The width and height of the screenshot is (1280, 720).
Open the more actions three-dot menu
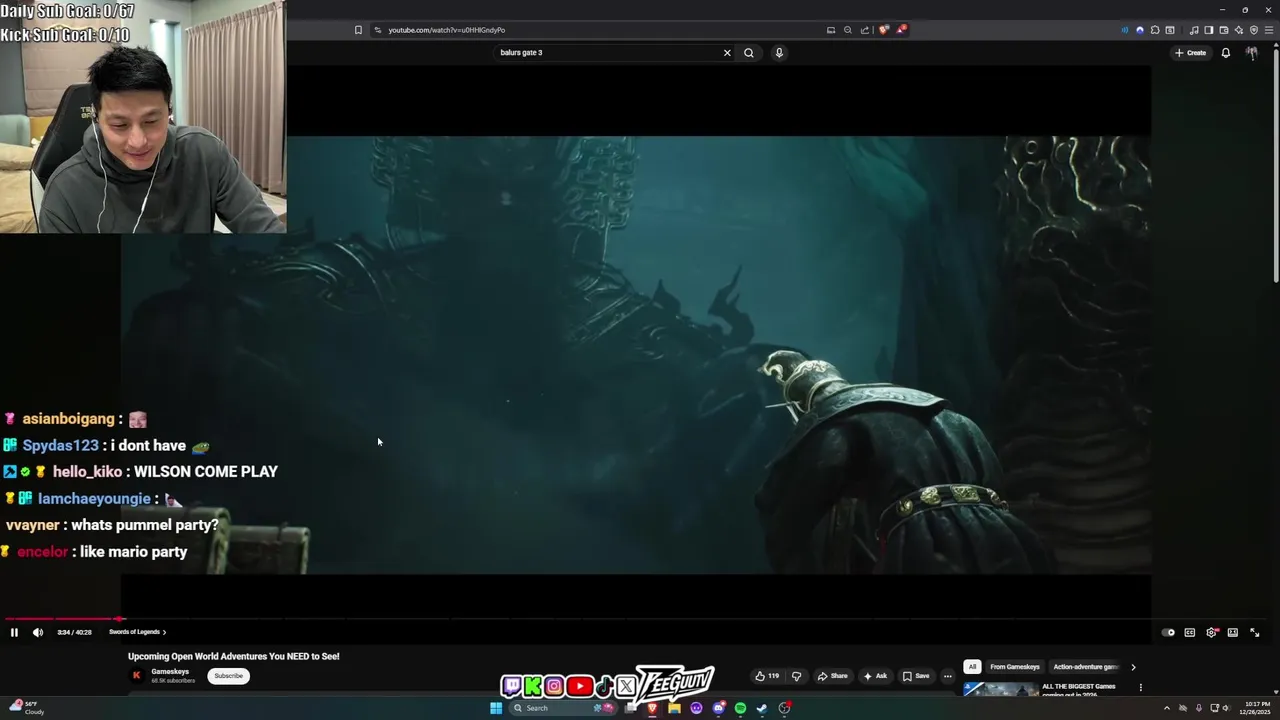[948, 676]
